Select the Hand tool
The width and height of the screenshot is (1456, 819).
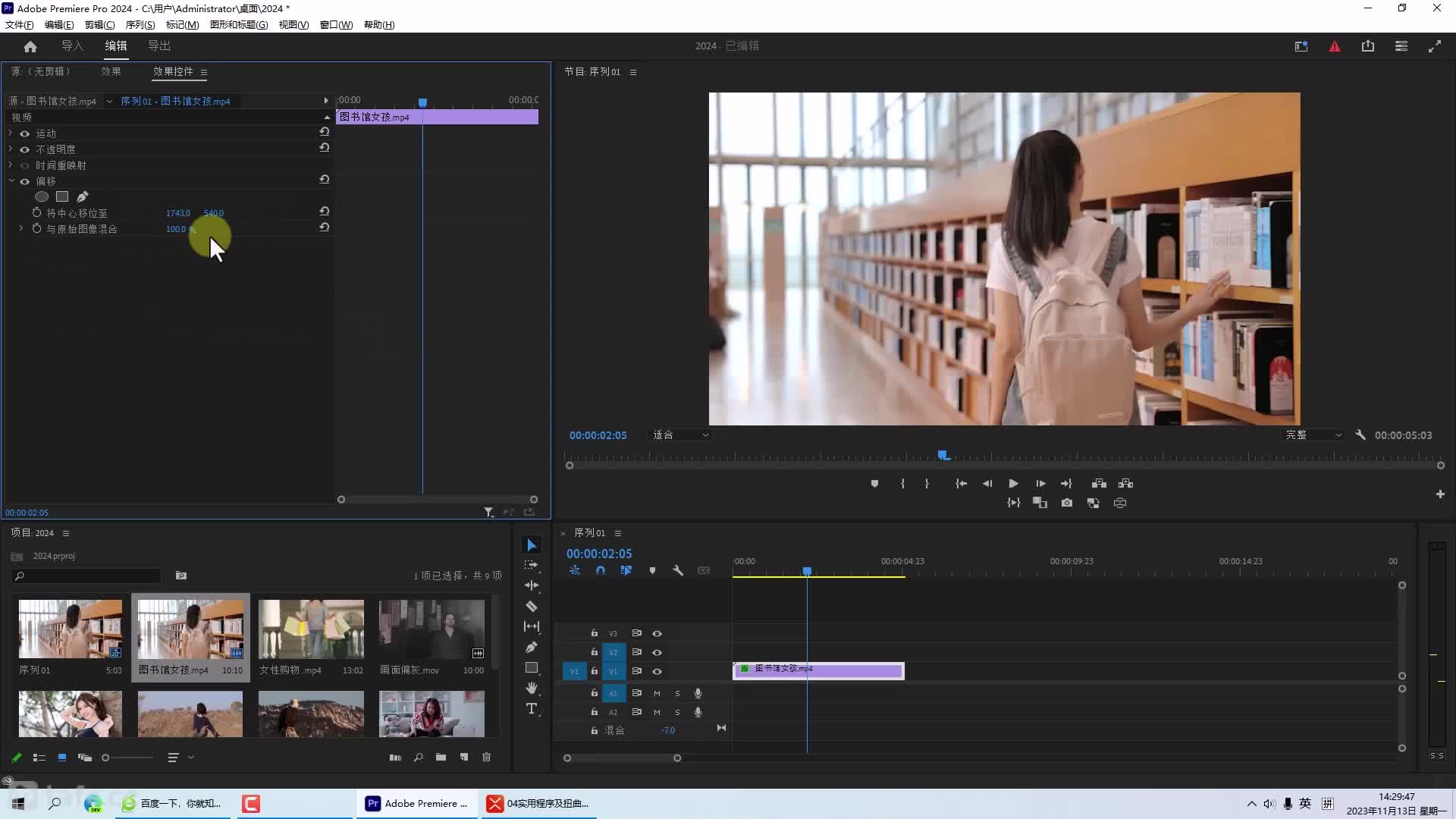[532, 688]
